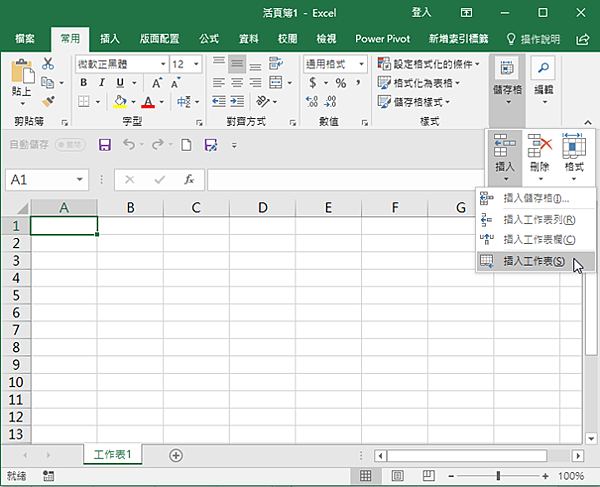Select the 工作表1 sheet tab
Viewport: 600px width, 487px height.
112,454
